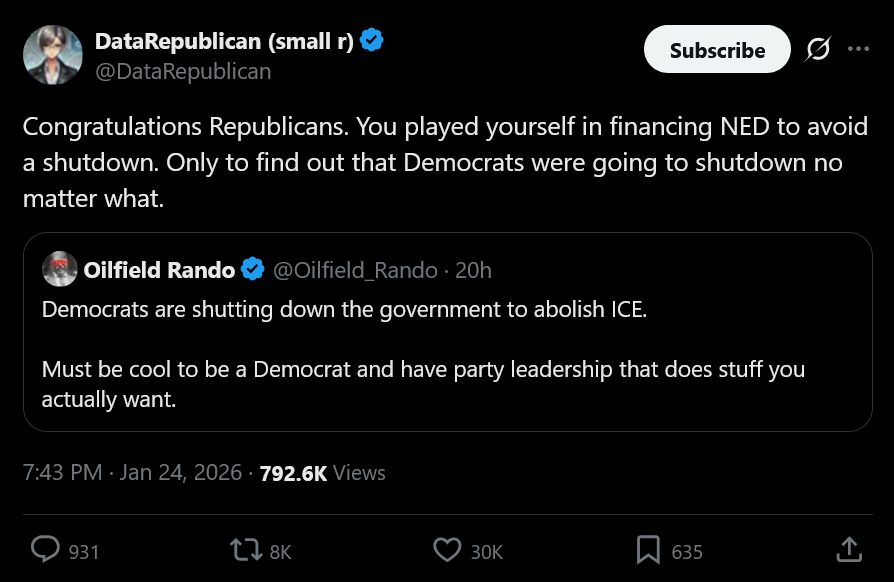Subscribe to DataRepublican
Viewport: 894px width, 582px height.
click(717, 50)
